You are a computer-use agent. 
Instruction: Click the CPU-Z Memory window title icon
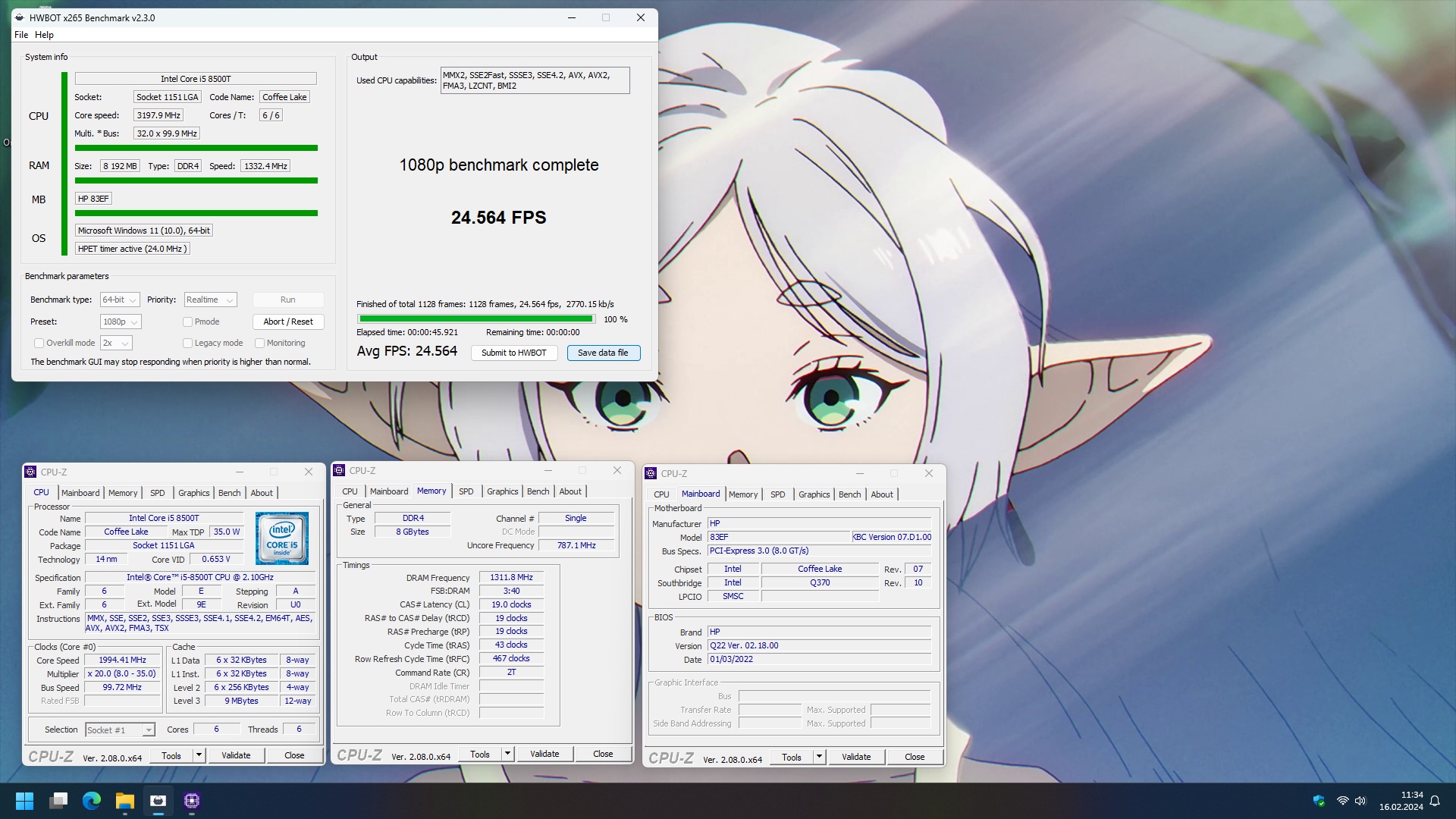pyautogui.click(x=339, y=470)
